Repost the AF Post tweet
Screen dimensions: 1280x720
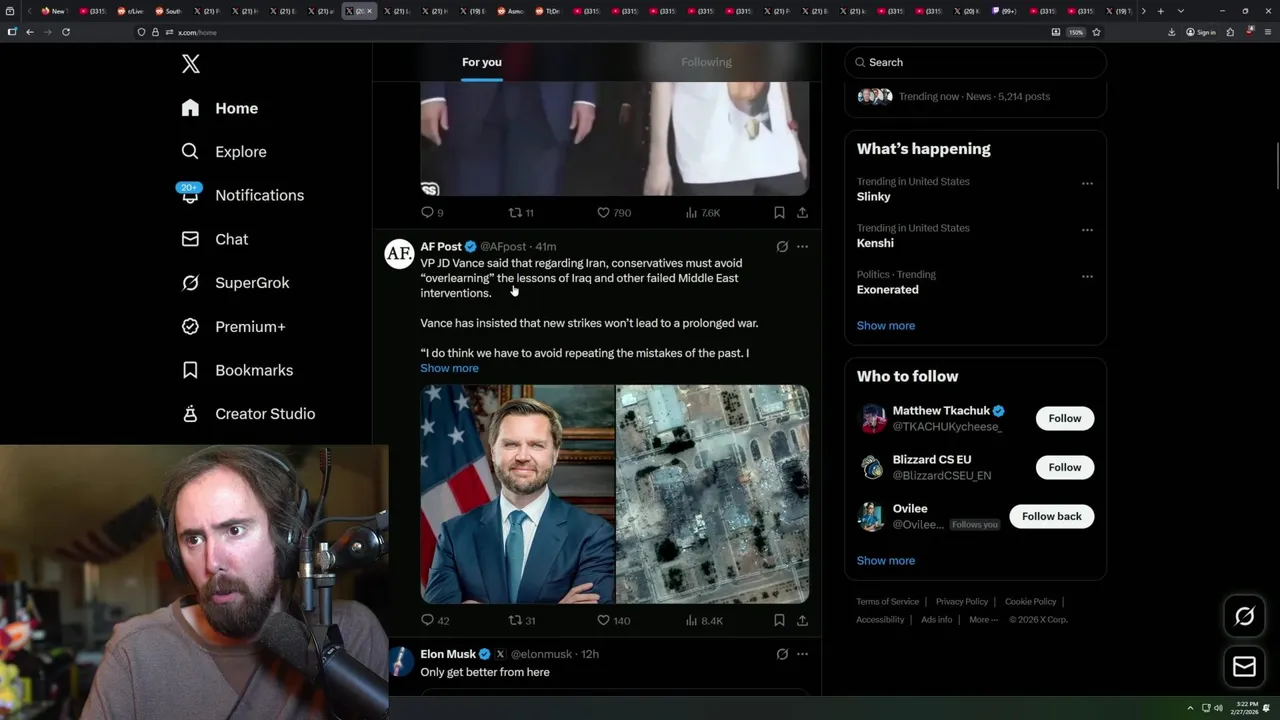tap(522, 620)
